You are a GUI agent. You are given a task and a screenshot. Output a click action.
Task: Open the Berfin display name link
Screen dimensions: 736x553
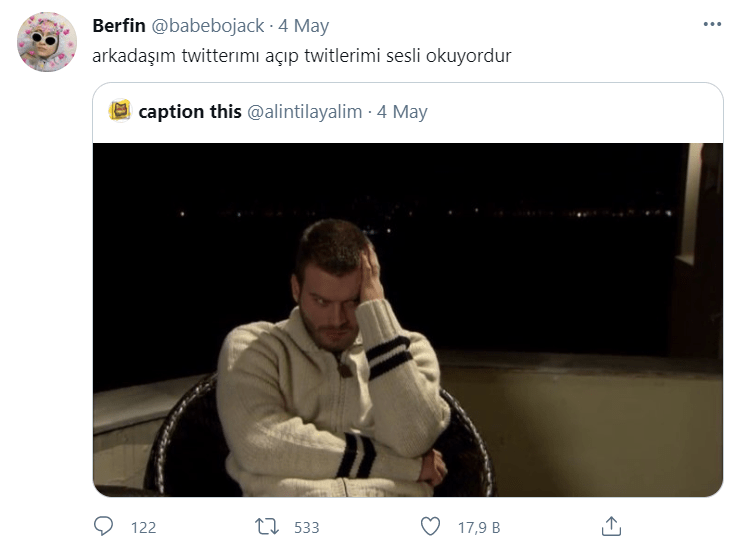119,25
